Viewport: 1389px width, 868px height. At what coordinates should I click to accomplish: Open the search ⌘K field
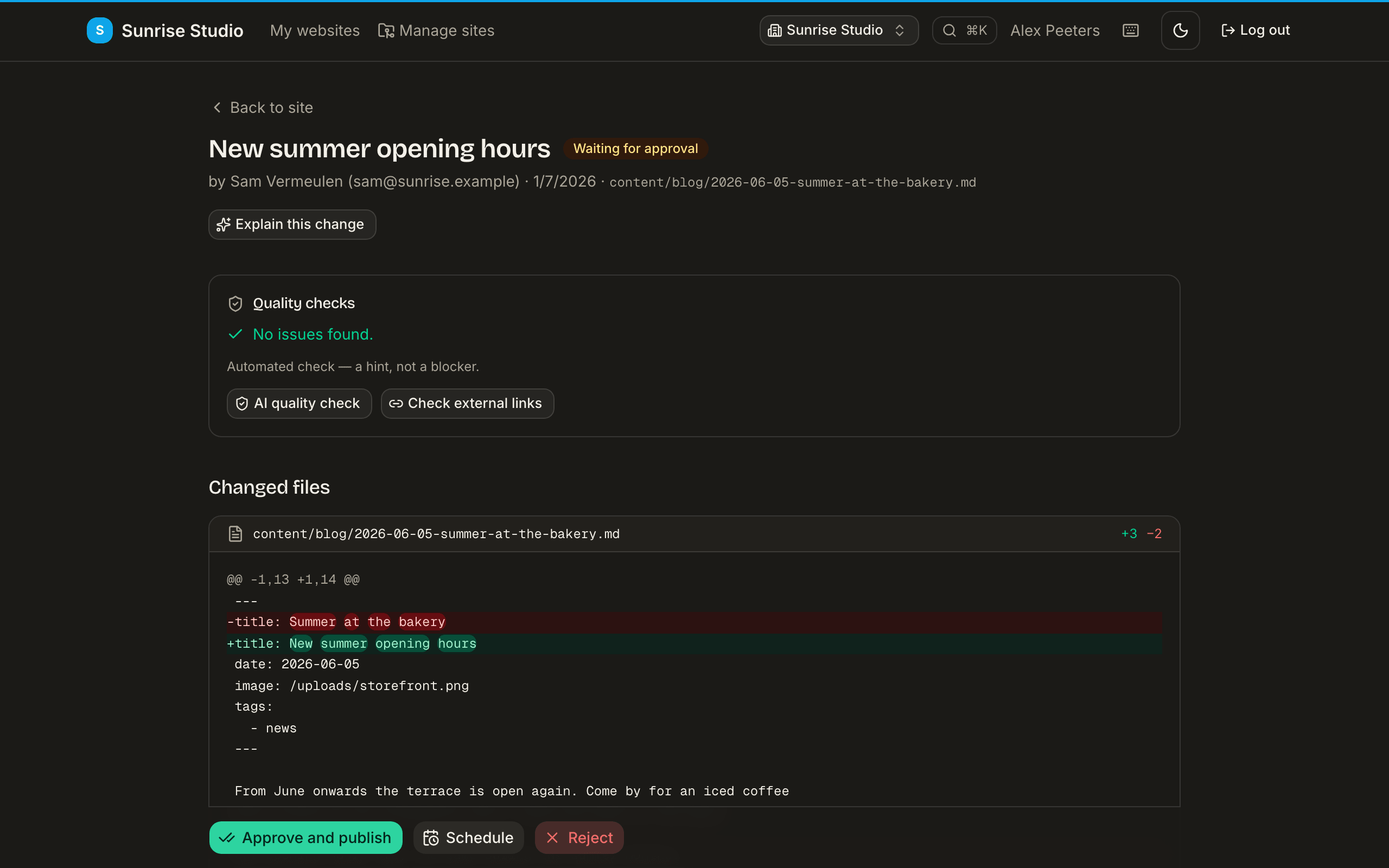pos(964,30)
